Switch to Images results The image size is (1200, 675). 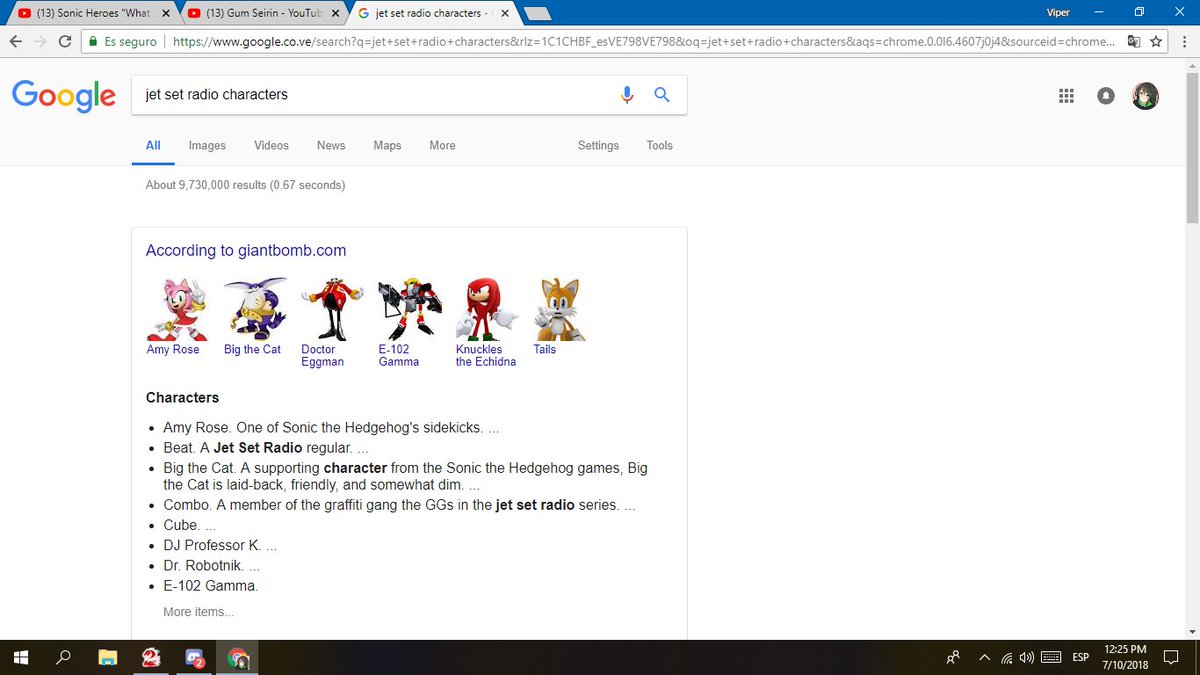(207, 145)
